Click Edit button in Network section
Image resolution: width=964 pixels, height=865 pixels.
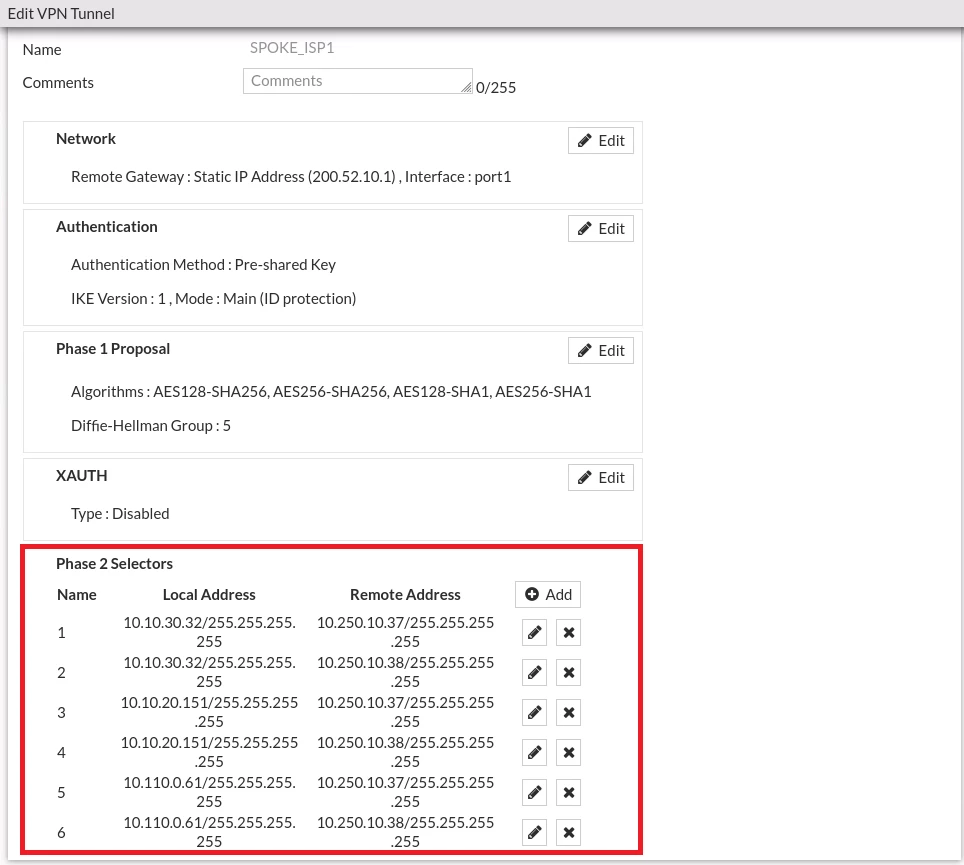[x=601, y=141]
